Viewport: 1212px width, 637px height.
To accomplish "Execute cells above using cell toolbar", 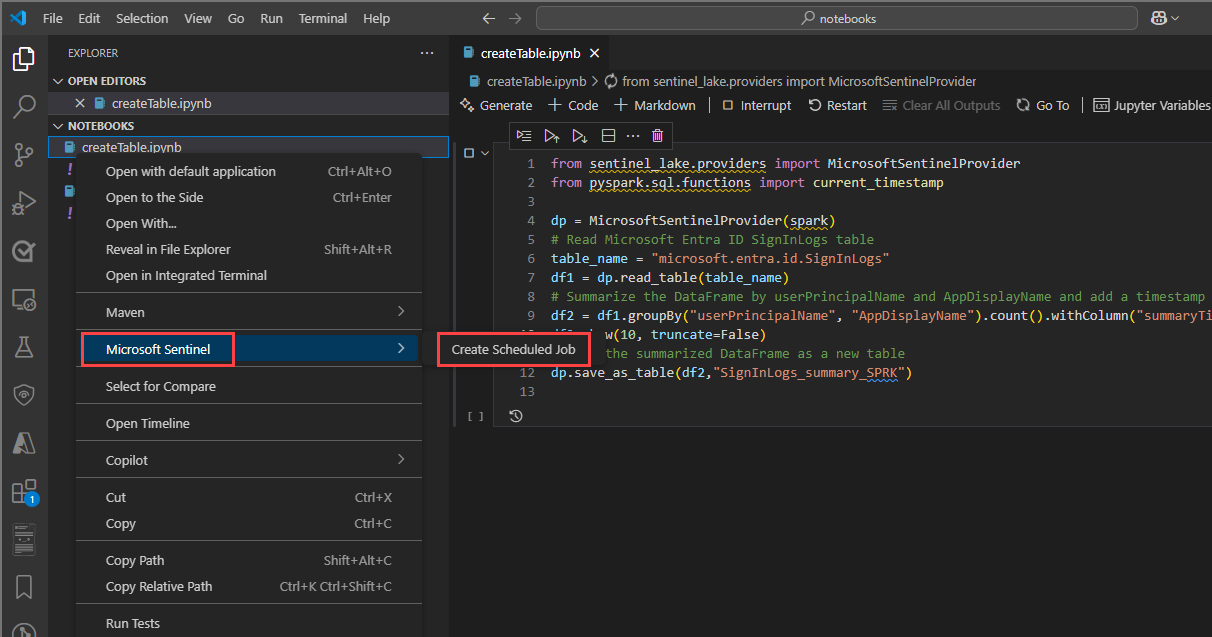I will click(x=551, y=136).
